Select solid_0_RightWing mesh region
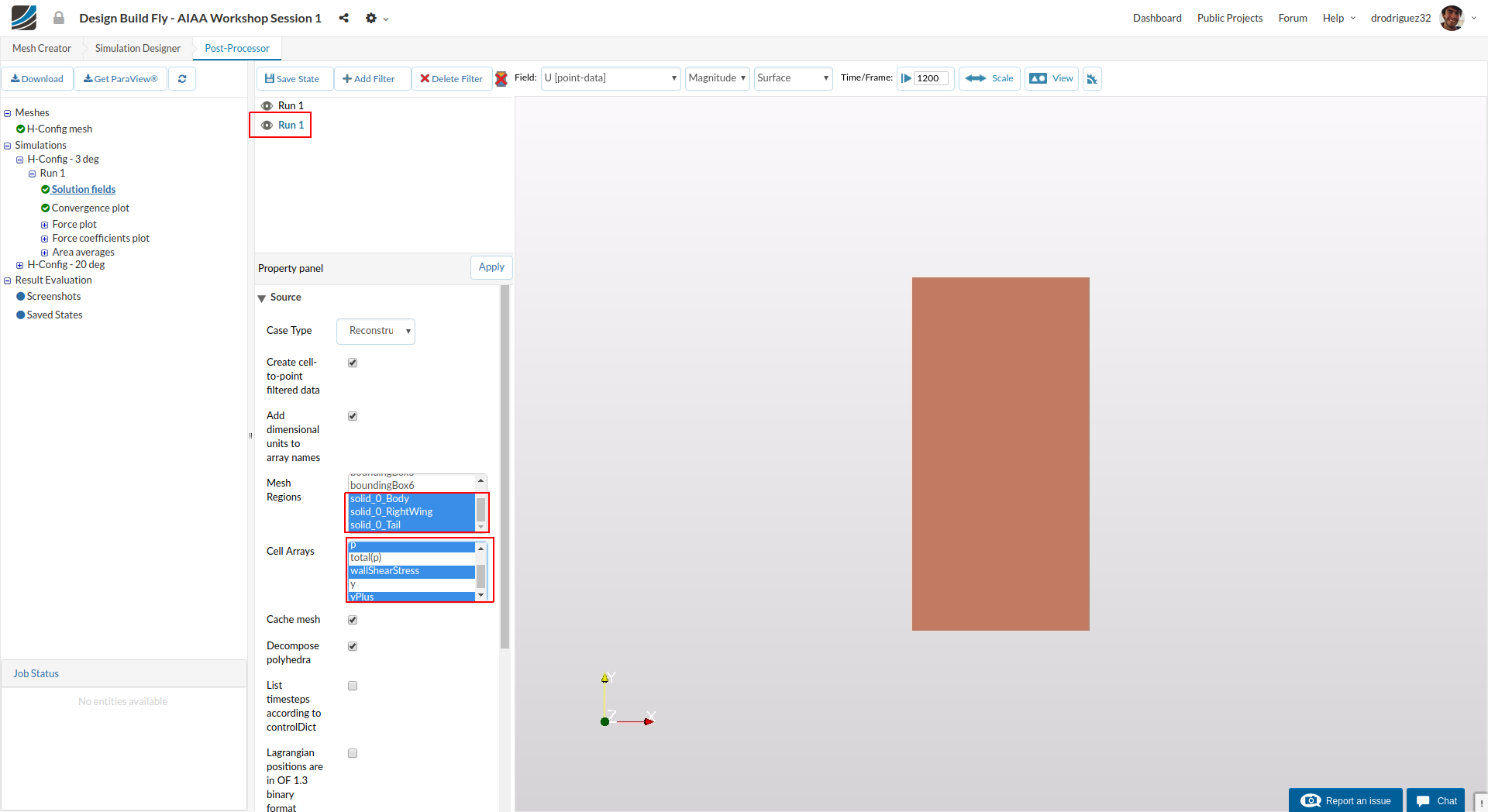Screen dimensions: 1488x812 click(x=412, y=512)
